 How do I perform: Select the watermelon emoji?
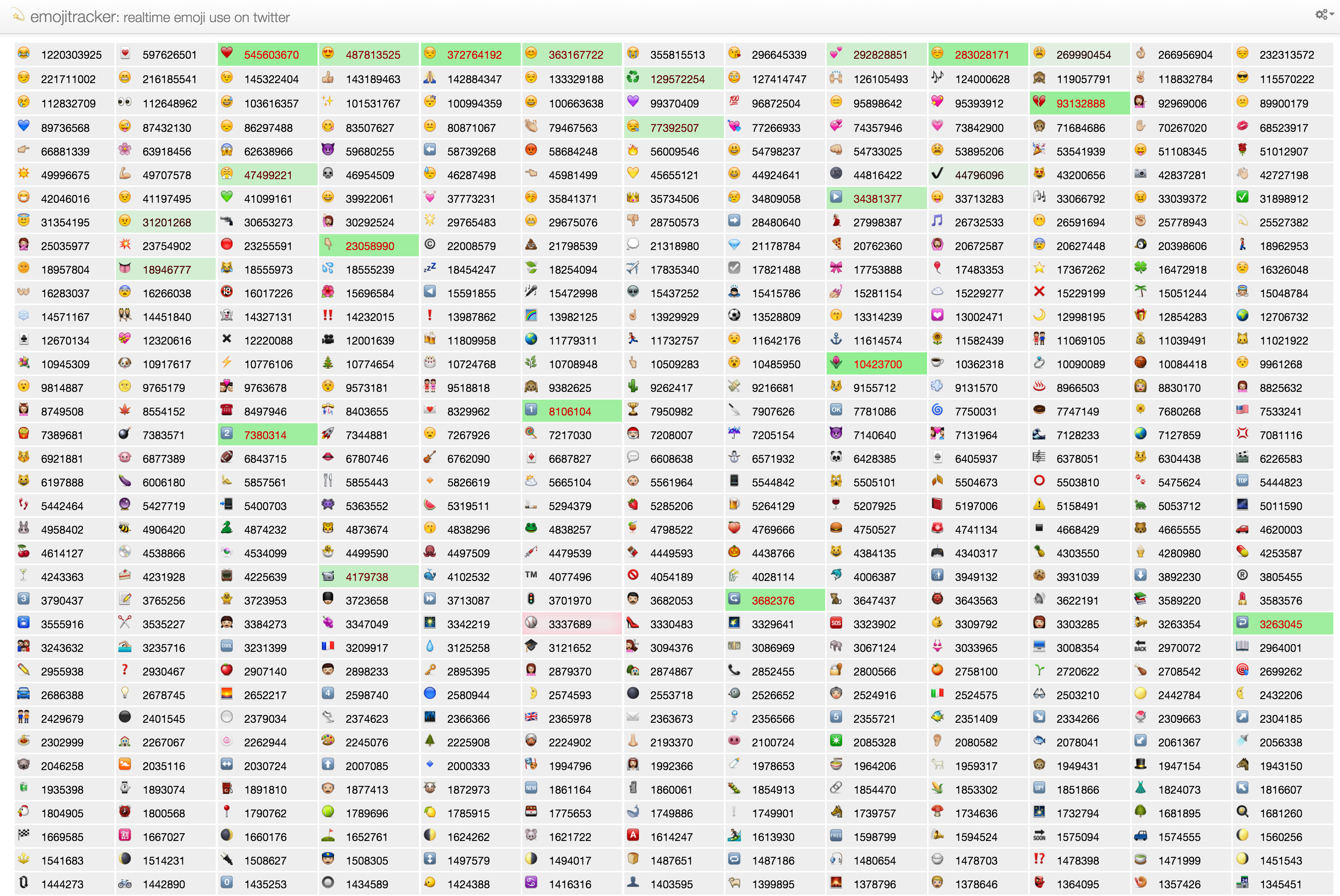(430, 505)
